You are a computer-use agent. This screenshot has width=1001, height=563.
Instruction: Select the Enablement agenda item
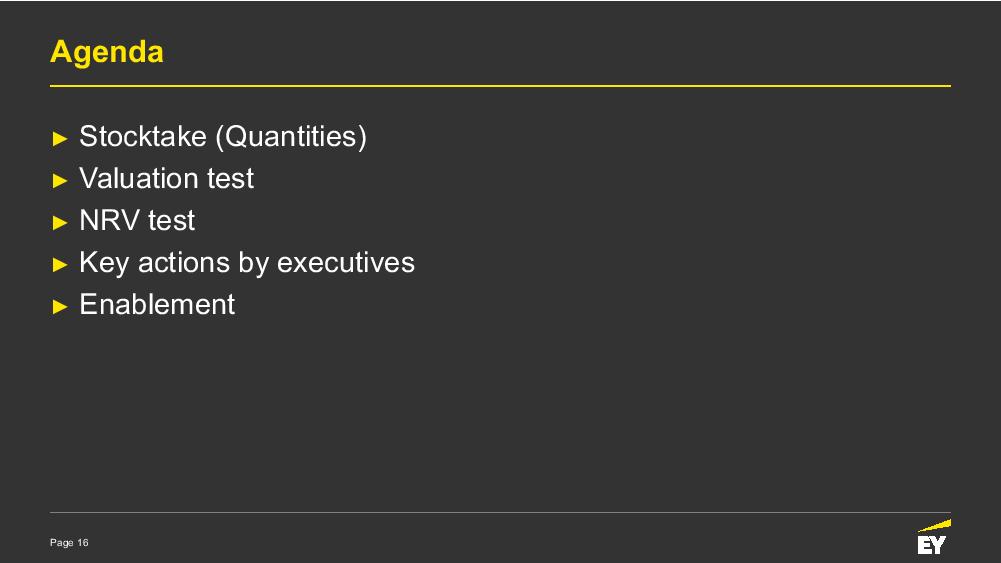pos(157,304)
